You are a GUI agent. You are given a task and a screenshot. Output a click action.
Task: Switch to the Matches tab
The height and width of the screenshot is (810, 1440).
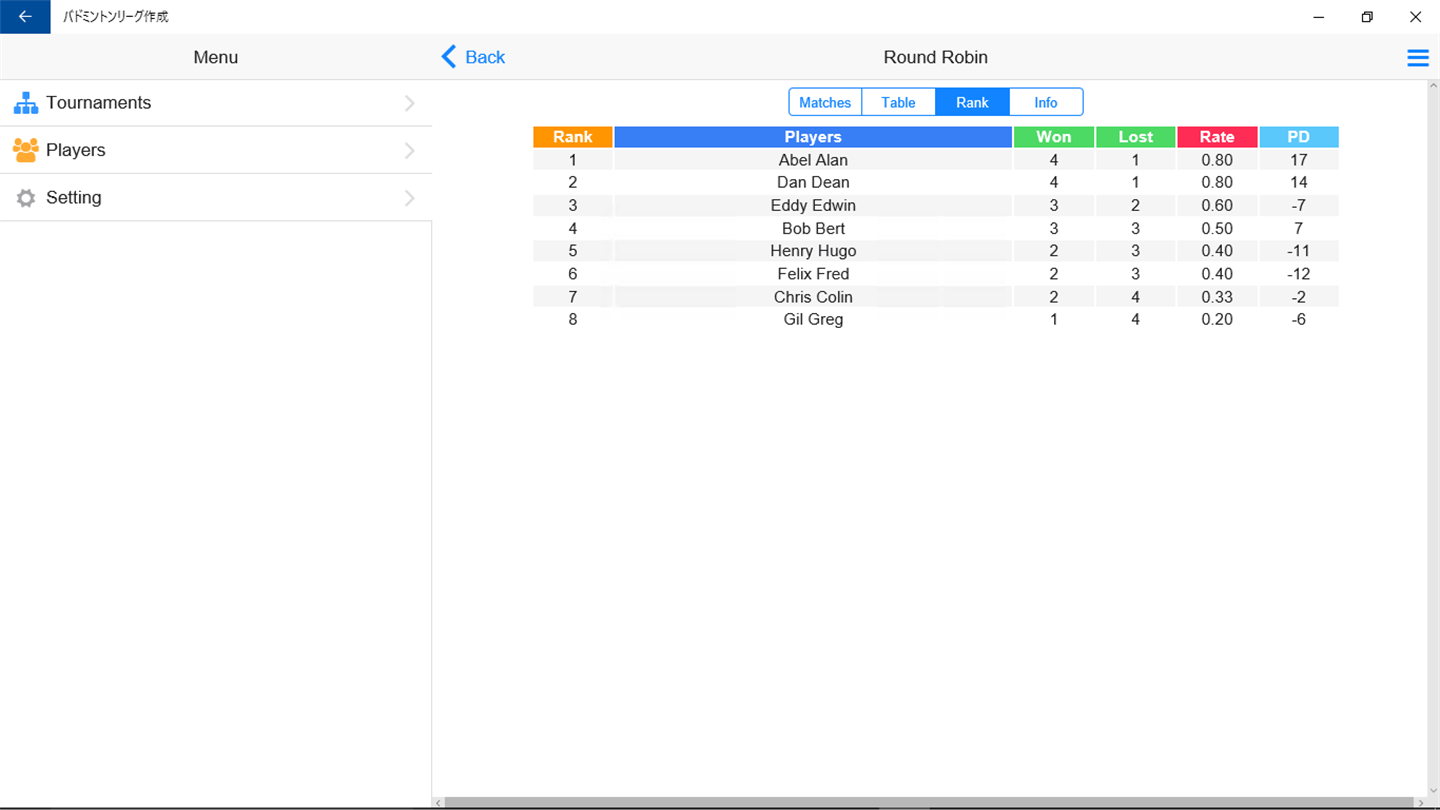[x=825, y=102]
